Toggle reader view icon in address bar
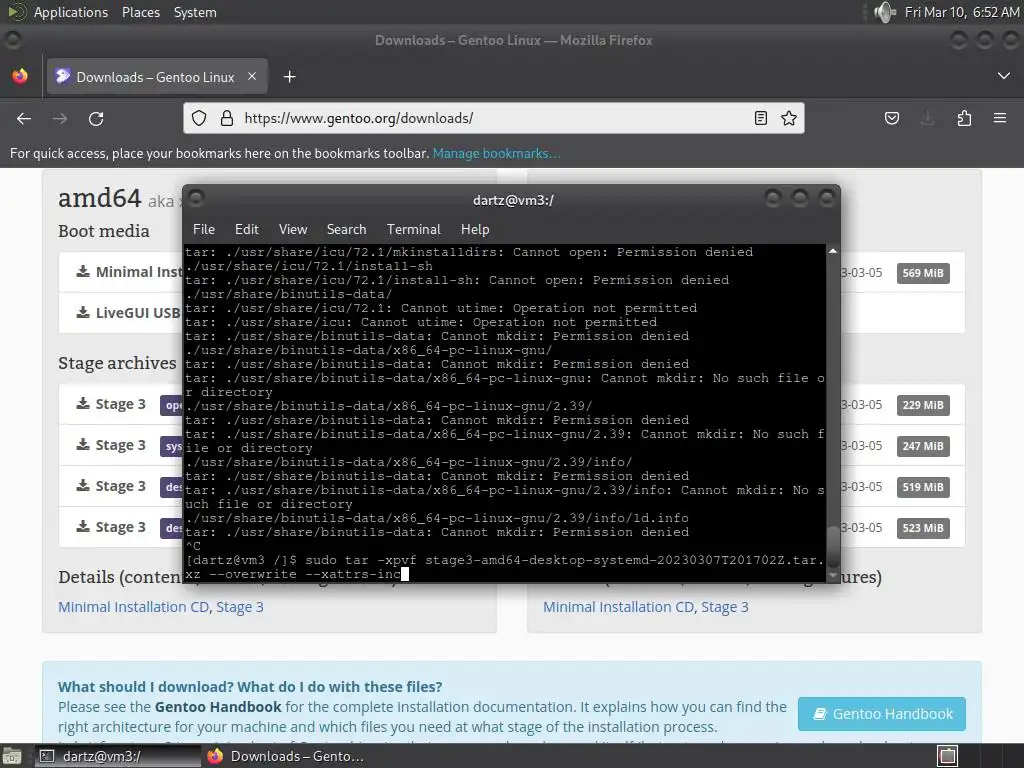 [760, 118]
